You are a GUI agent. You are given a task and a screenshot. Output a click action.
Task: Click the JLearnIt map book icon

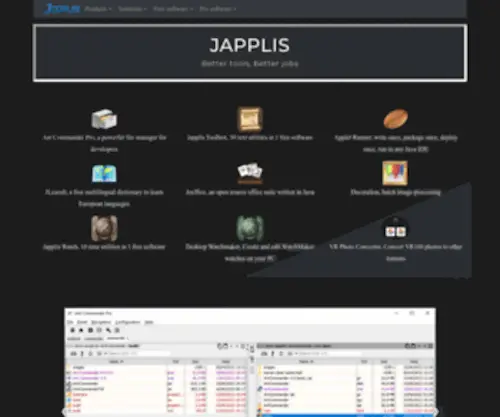click(x=104, y=174)
